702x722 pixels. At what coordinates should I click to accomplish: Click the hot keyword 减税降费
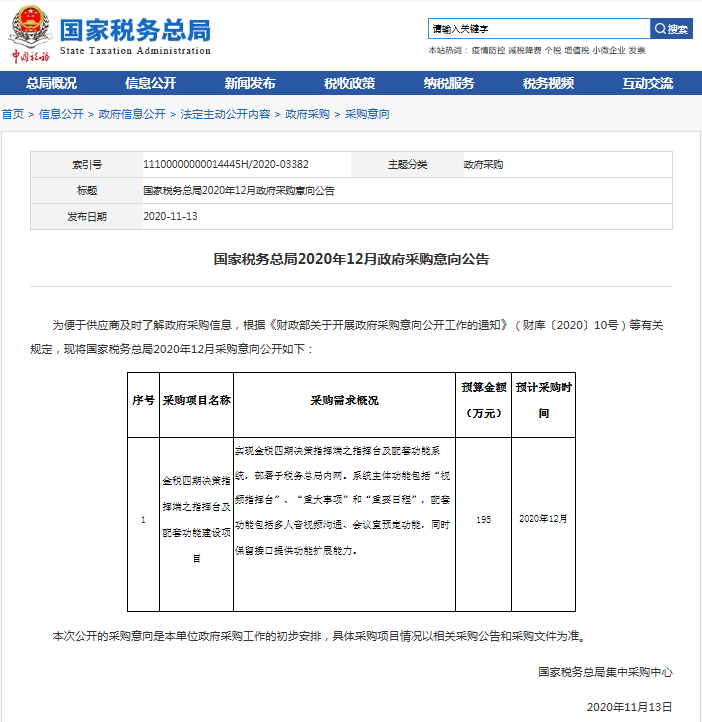tap(525, 51)
